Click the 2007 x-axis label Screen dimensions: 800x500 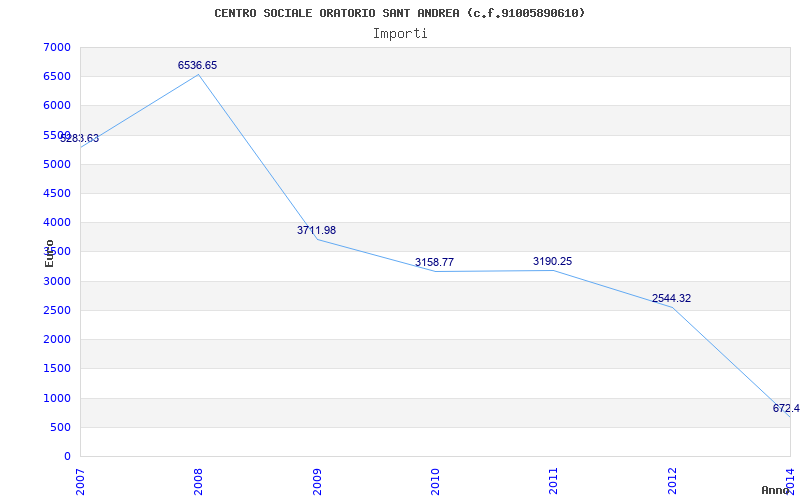pos(80,481)
